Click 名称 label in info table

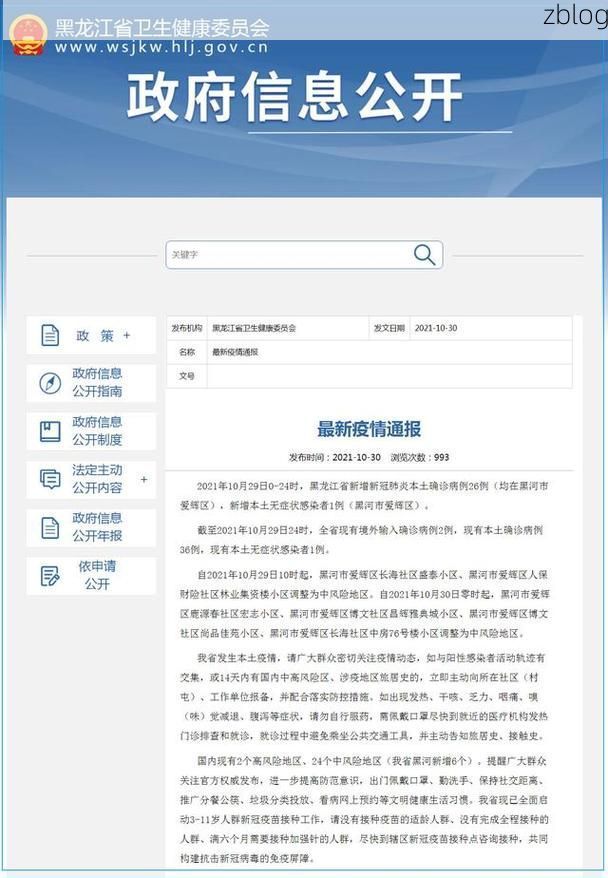coord(187,352)
